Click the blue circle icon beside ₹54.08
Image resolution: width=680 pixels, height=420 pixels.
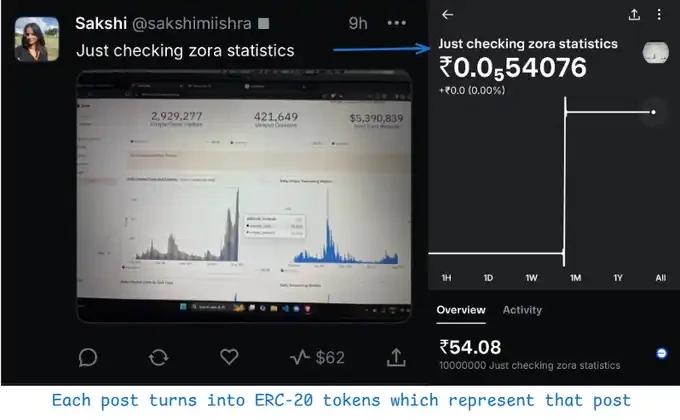click(662, 353)
